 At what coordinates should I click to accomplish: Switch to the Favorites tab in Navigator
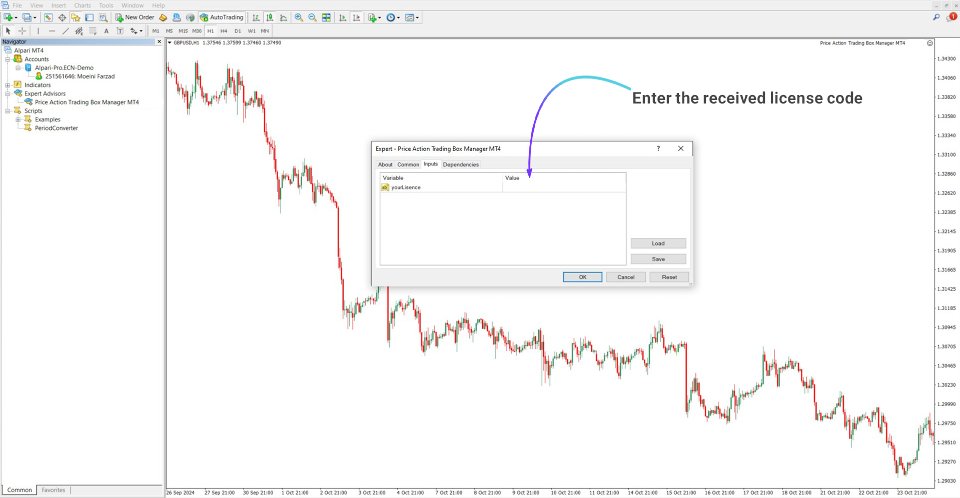tap(53, 490)
